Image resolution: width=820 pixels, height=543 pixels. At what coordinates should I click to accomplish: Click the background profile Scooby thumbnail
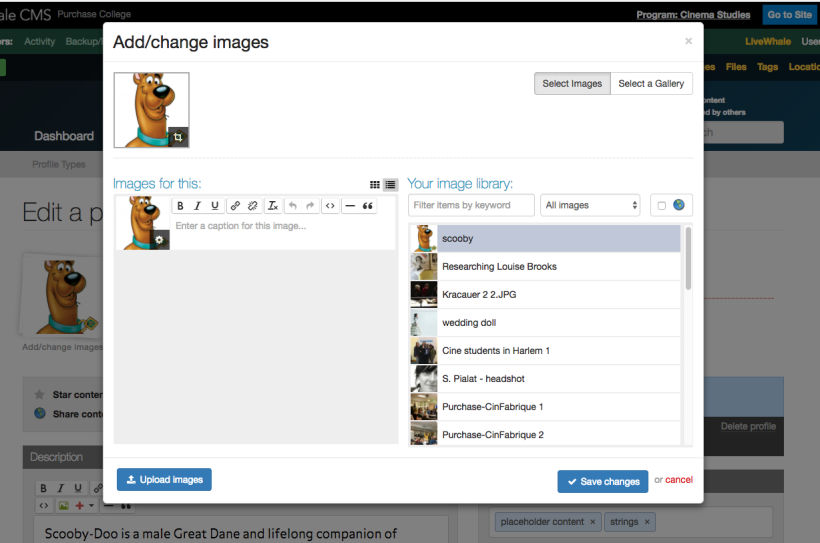(63, 296)
